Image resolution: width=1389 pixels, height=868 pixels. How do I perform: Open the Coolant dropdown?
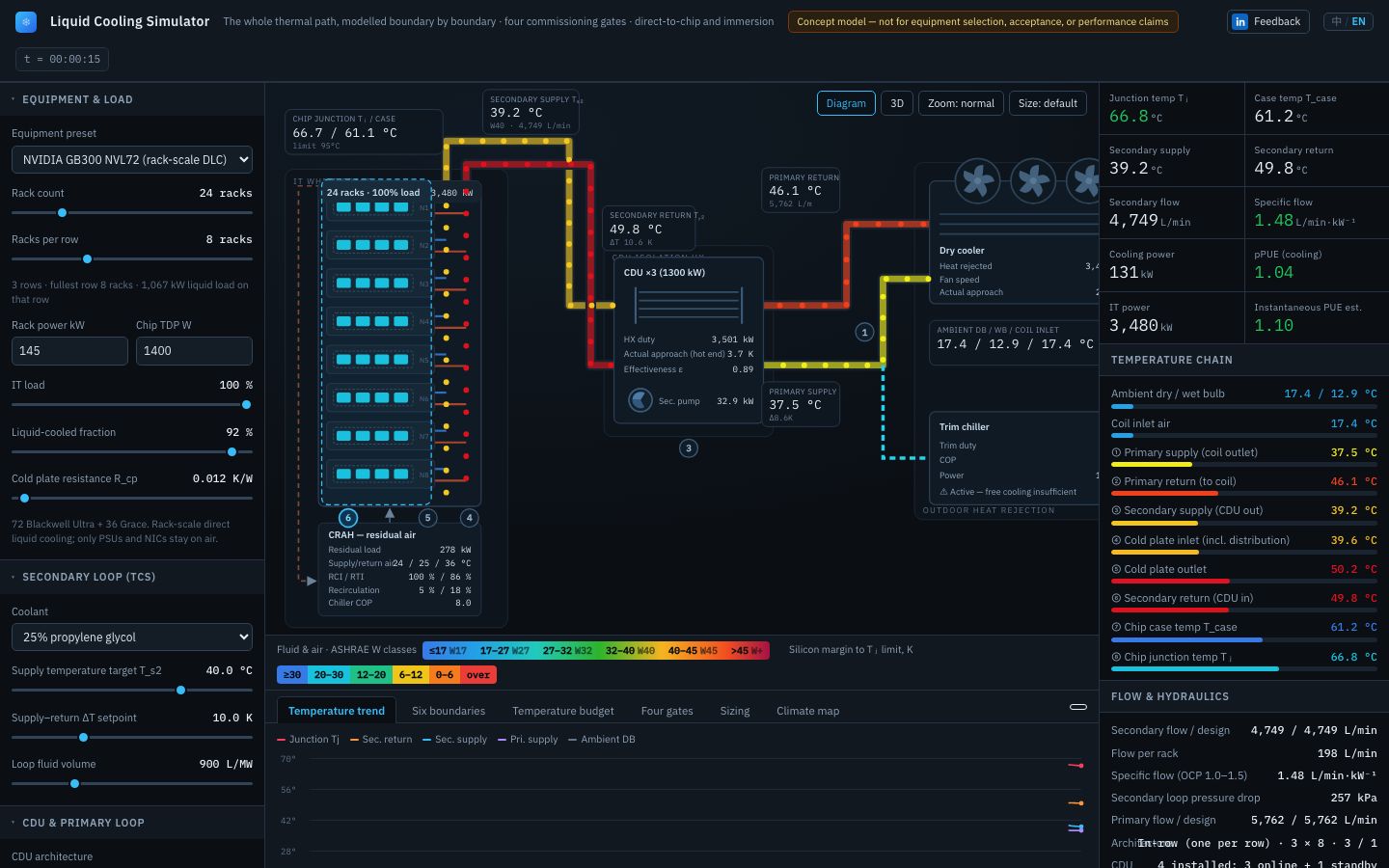tap(132, 637)
